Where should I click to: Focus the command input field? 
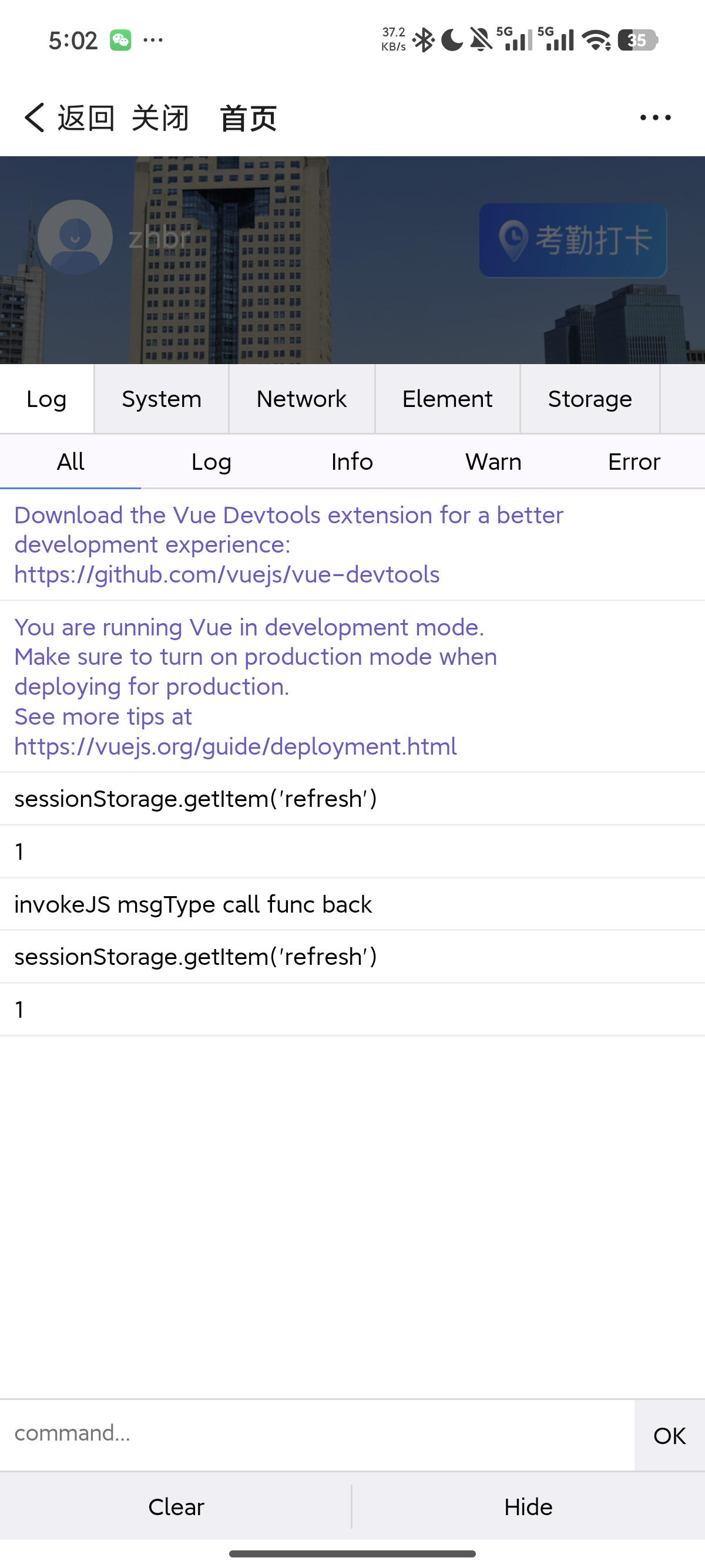click(x=317, y=1434)
